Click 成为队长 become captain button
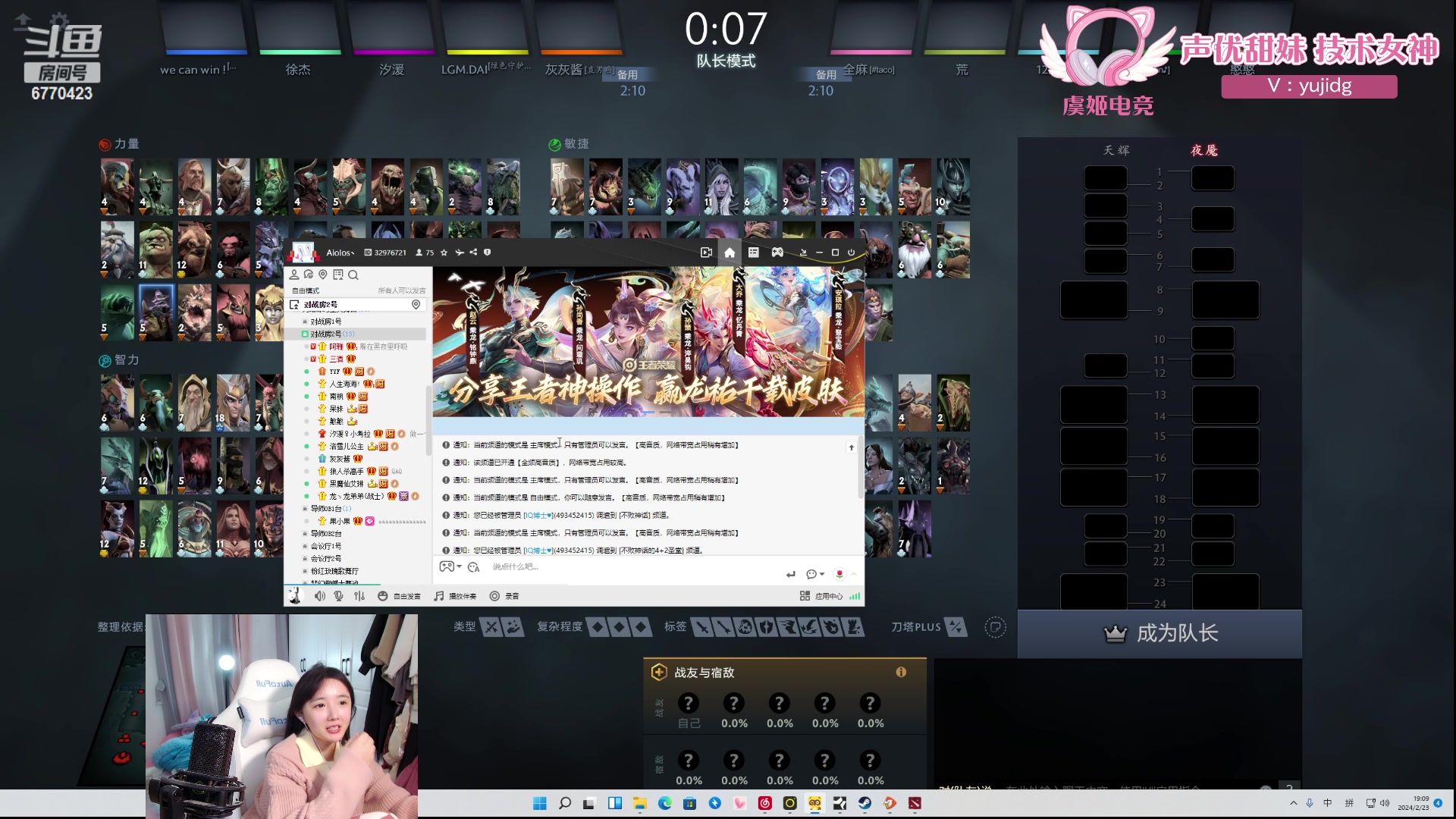Viewport: 1456px width, 819px height. point(1160,633)
